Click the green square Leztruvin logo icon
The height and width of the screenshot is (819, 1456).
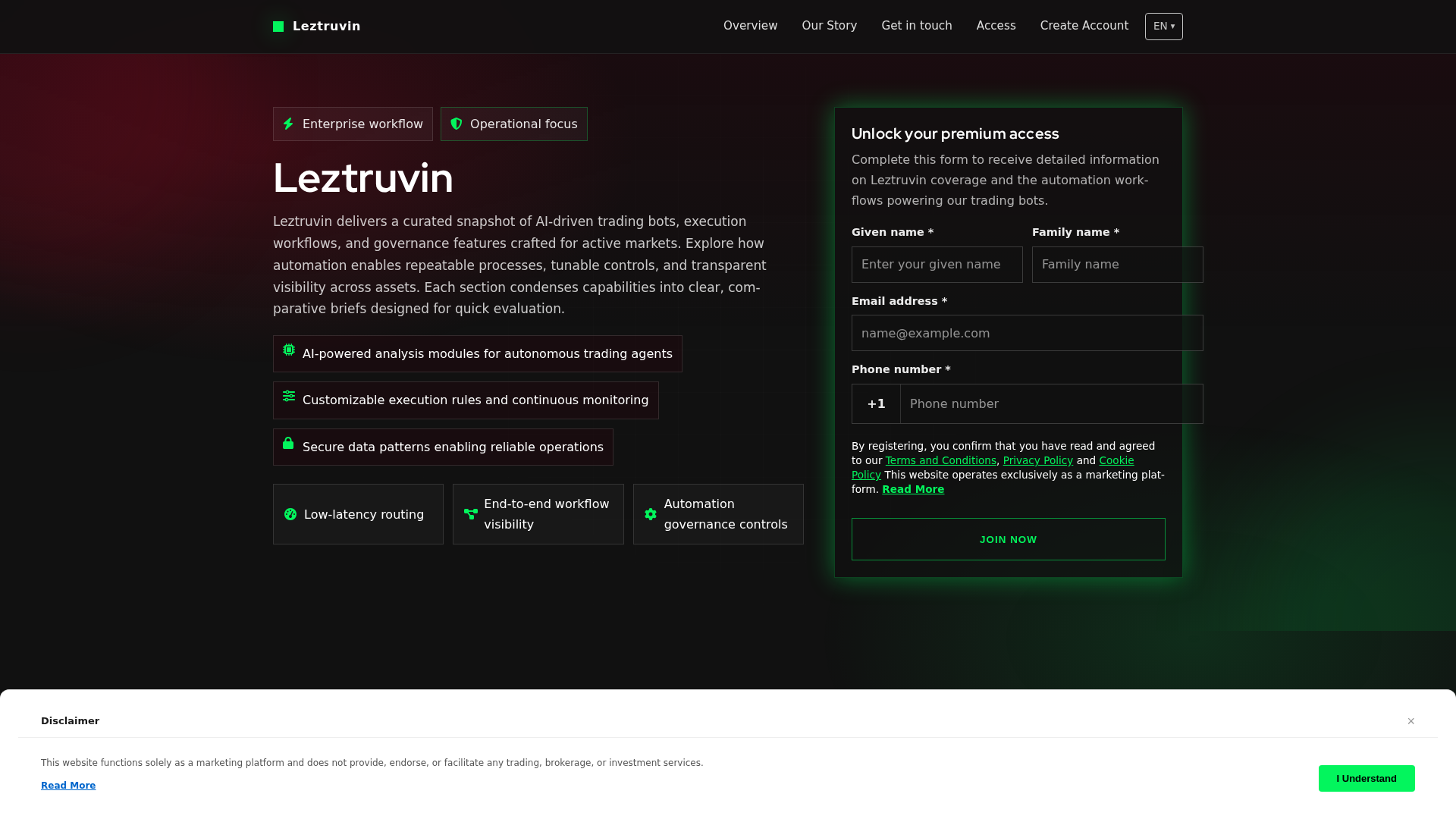point(278,27)
